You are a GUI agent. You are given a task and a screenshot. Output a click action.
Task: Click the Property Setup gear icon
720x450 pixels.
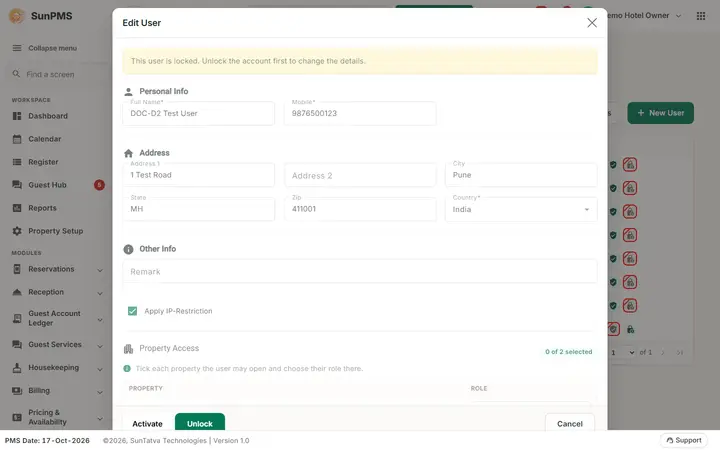pos(17,231)
